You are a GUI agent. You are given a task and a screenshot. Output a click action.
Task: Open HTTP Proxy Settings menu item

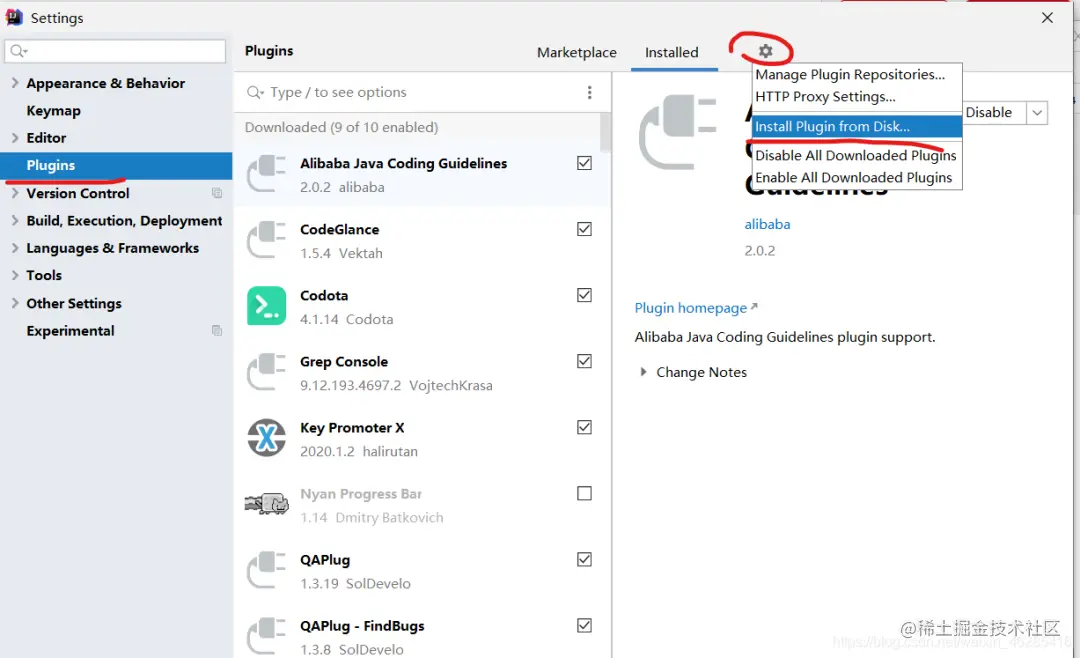857,96
